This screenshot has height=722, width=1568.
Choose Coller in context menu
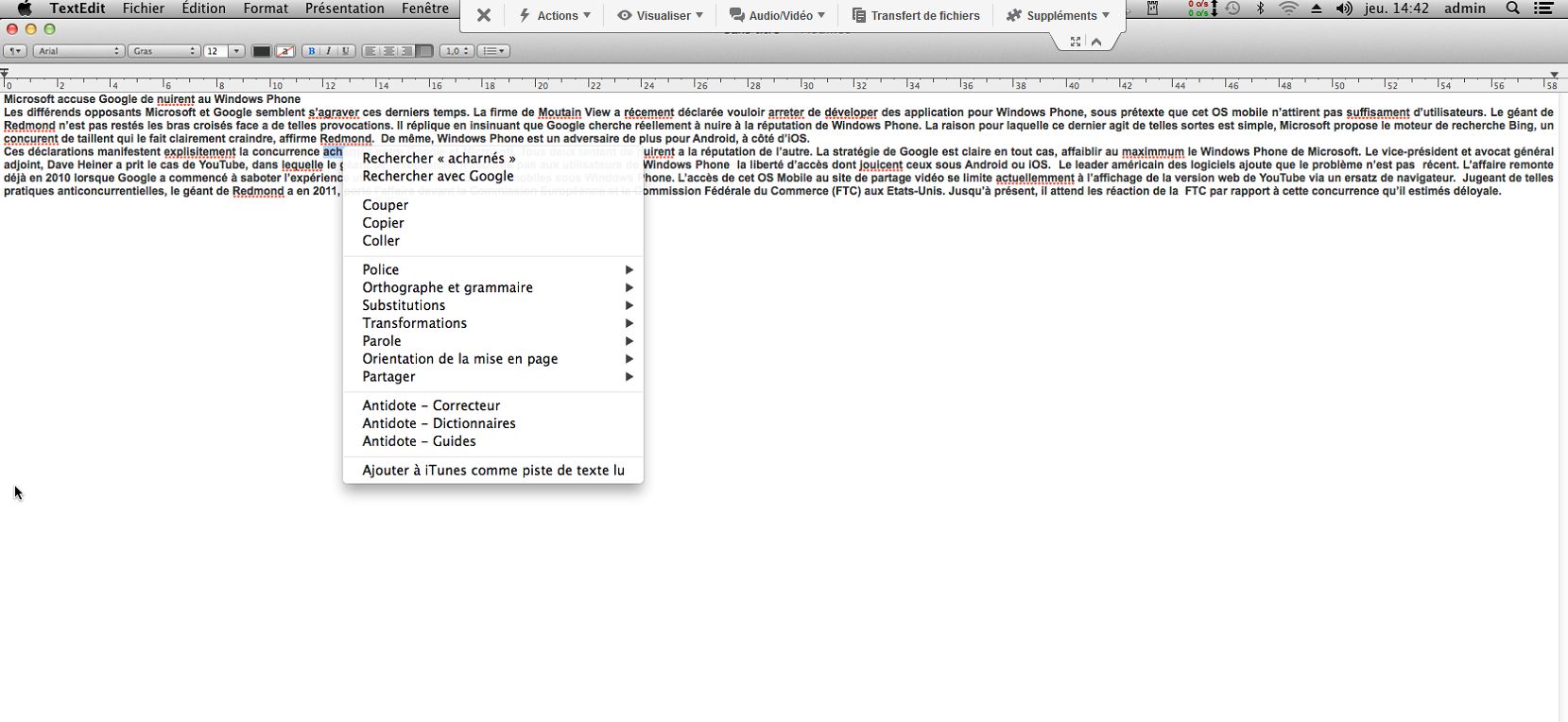point(492,241)
